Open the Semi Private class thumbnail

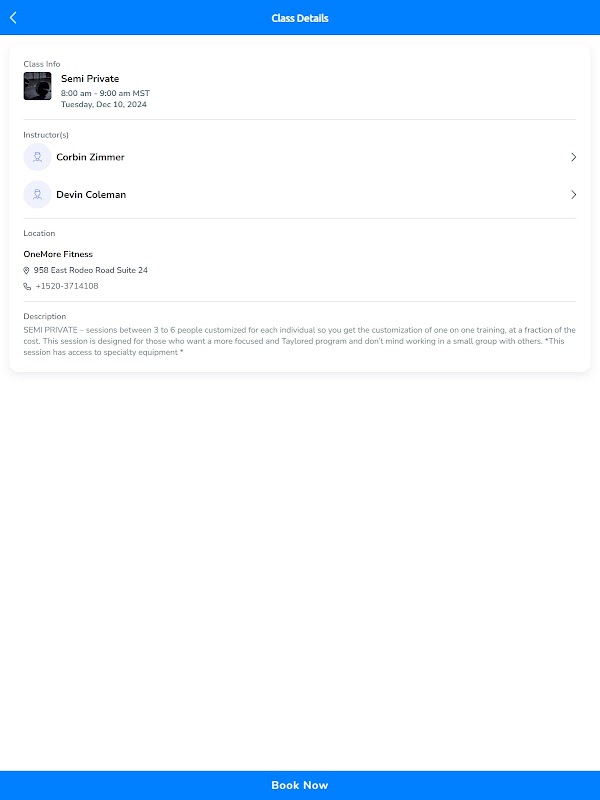pos(37,86)
